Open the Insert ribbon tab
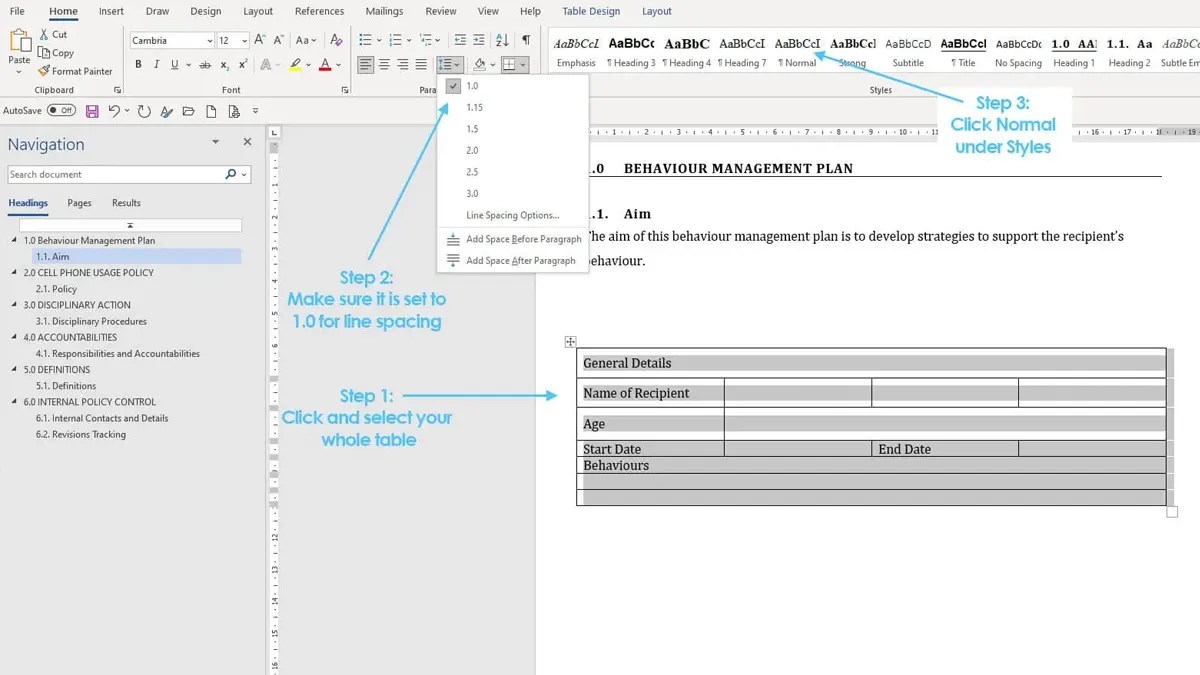This screenshot has width=1200, height=675. coord(110,11)
